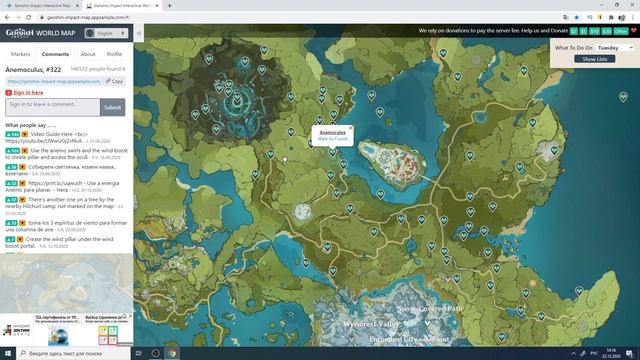Close the active Genshin Impact browser tab

coord(157,6)
